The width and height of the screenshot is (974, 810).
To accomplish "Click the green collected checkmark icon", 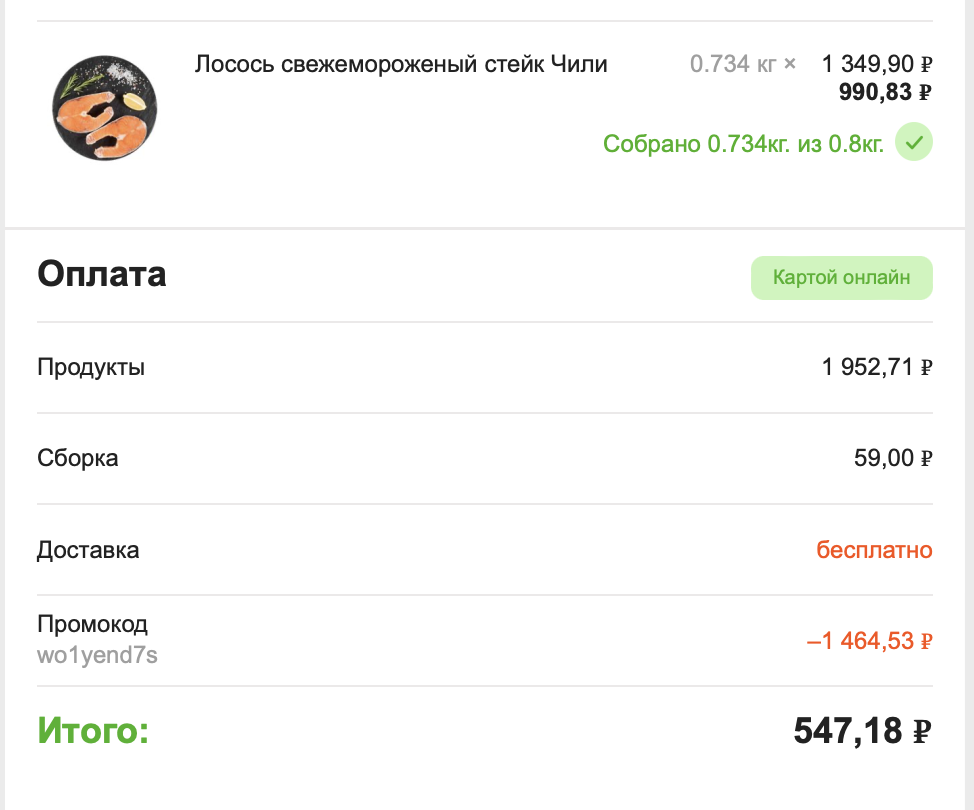I will [x=913, y=142].
